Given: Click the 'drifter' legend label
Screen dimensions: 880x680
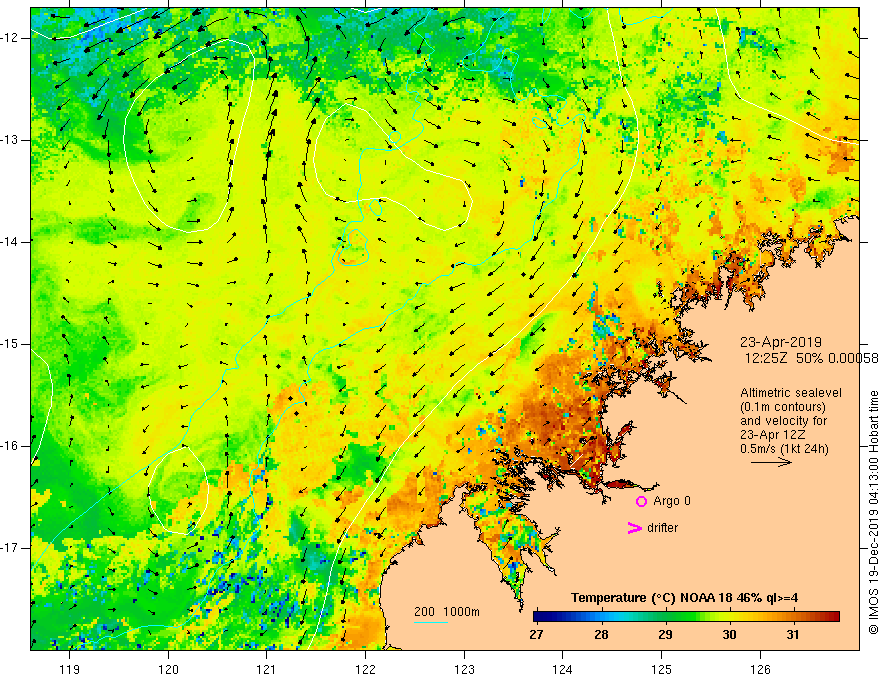Looking at the screenshot, I should coord(662,528).
